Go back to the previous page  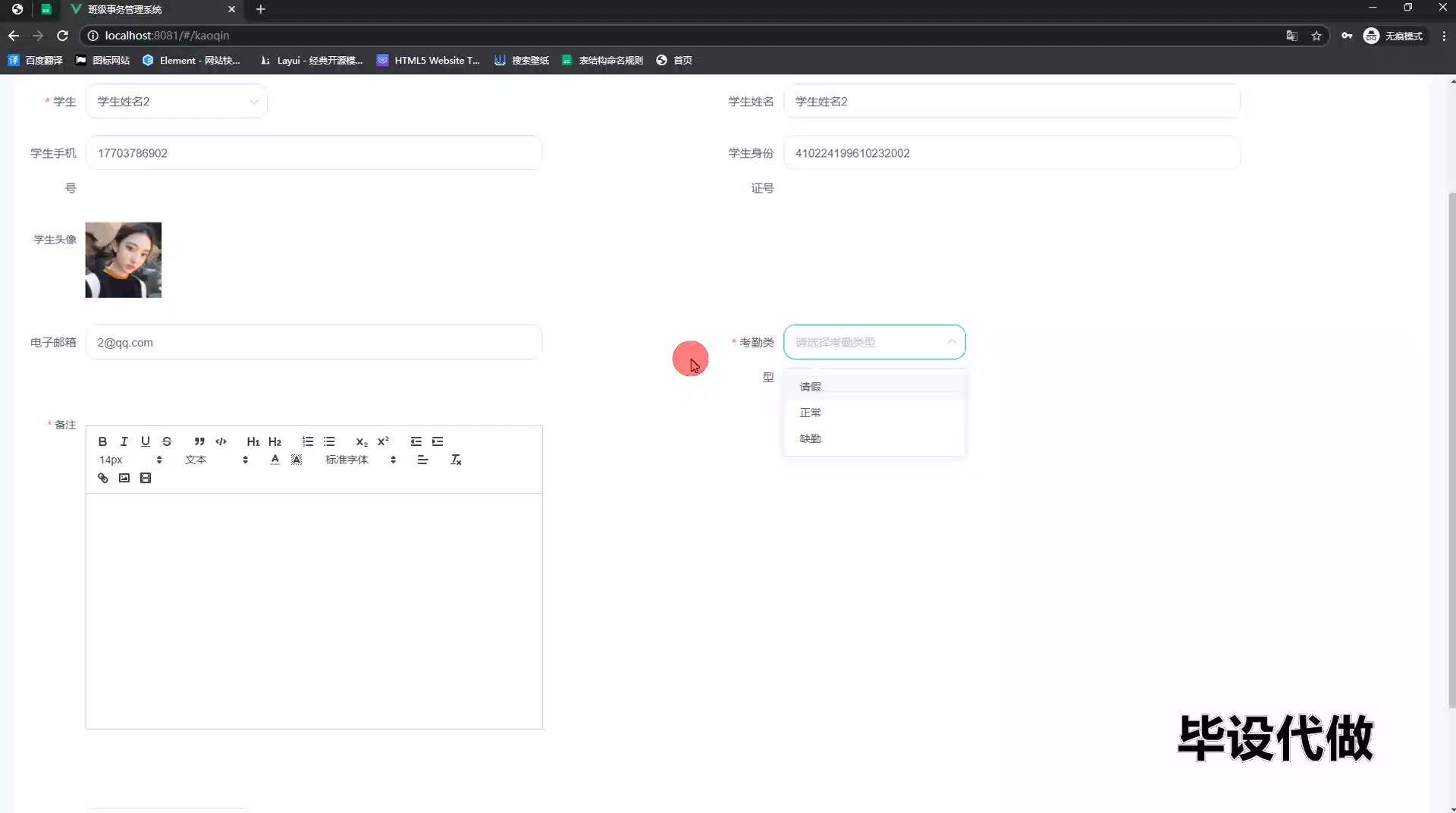click(x=14, y=36)
